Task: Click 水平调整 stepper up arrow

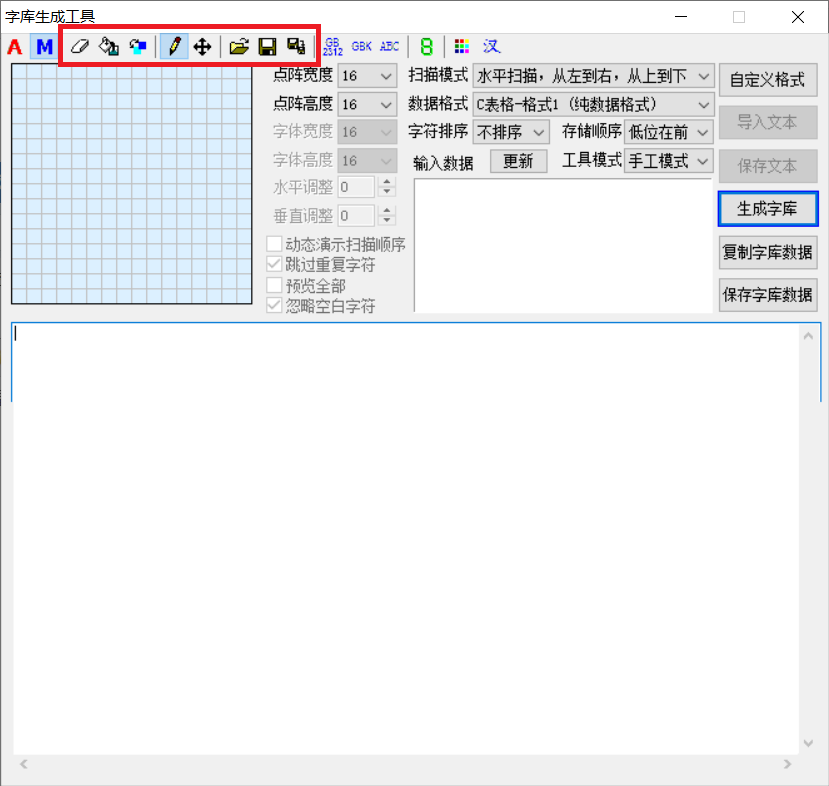Action: pyautogui.click(x=387, y=182)
